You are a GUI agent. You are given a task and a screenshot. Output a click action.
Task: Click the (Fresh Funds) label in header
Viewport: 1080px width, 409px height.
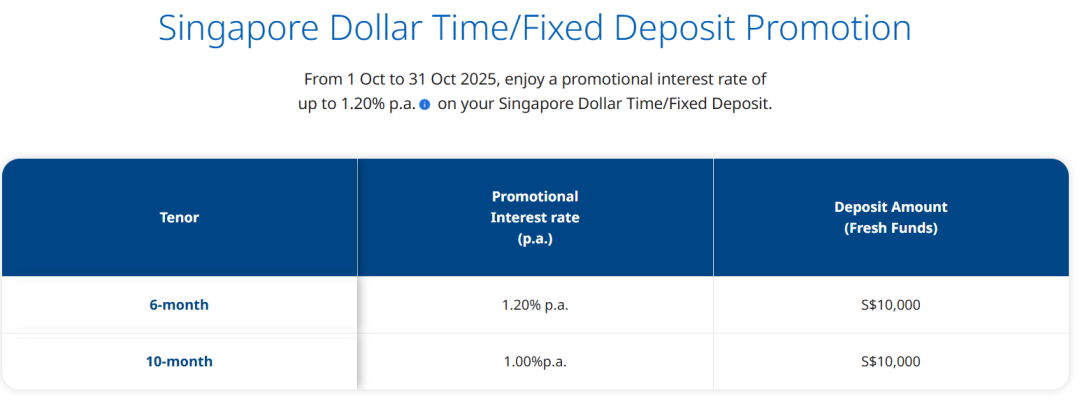point(890,228)
